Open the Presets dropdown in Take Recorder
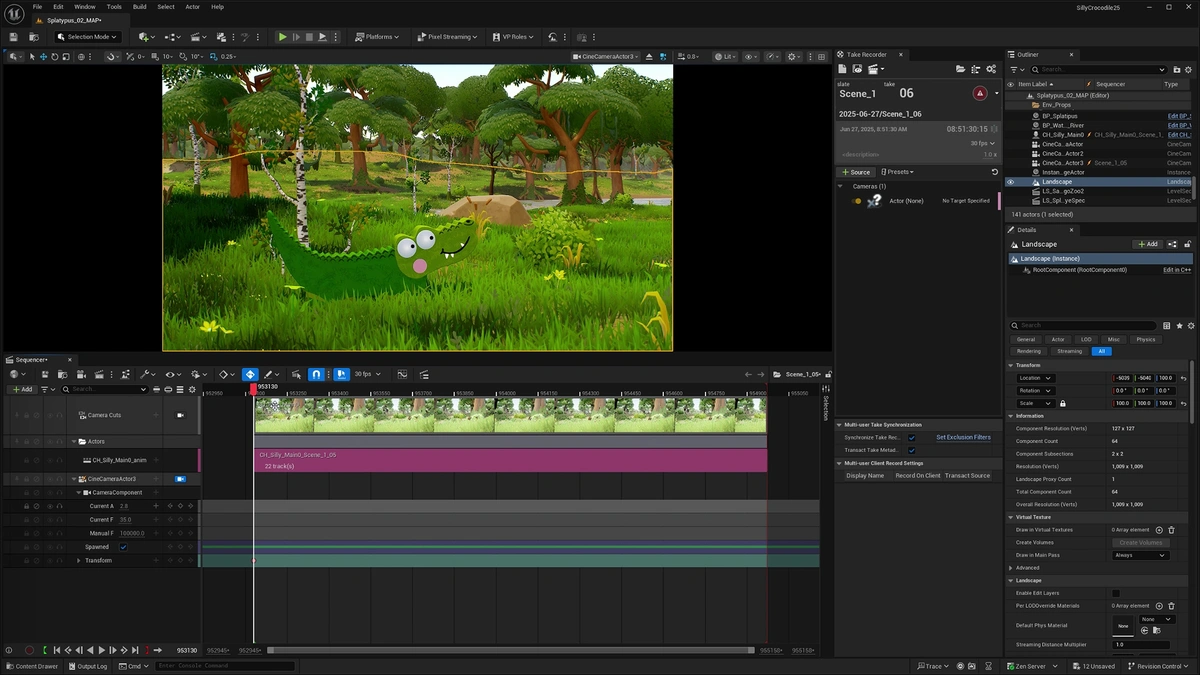 tap(899, 172)
